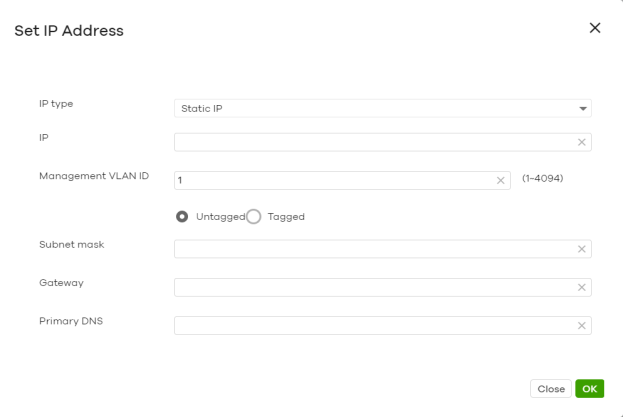Clear the Management VLAN ID value
Image resolution: width=623 pixels, height=417 pixels.
tap(501, 180)
